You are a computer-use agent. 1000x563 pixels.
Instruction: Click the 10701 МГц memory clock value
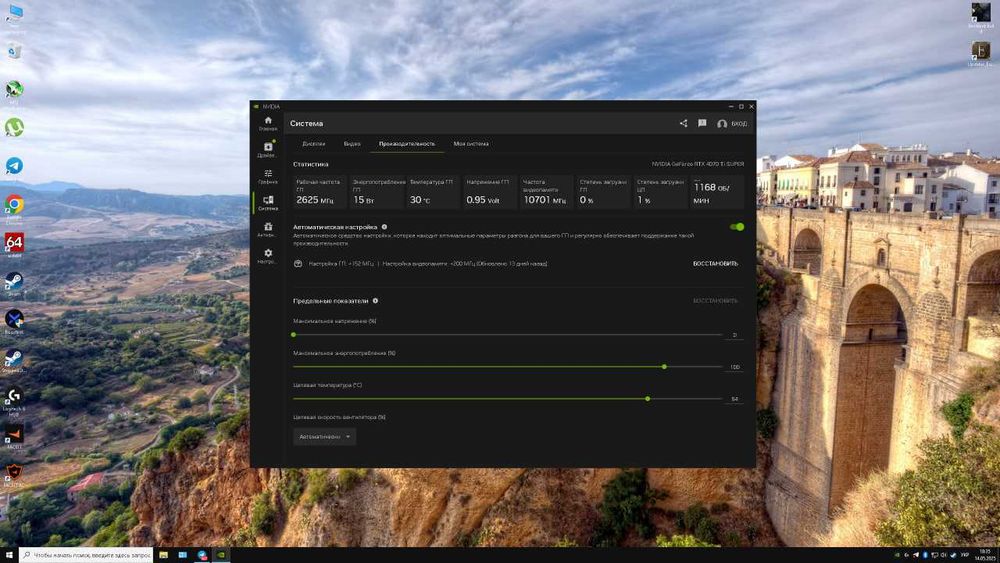pos(545,200)
